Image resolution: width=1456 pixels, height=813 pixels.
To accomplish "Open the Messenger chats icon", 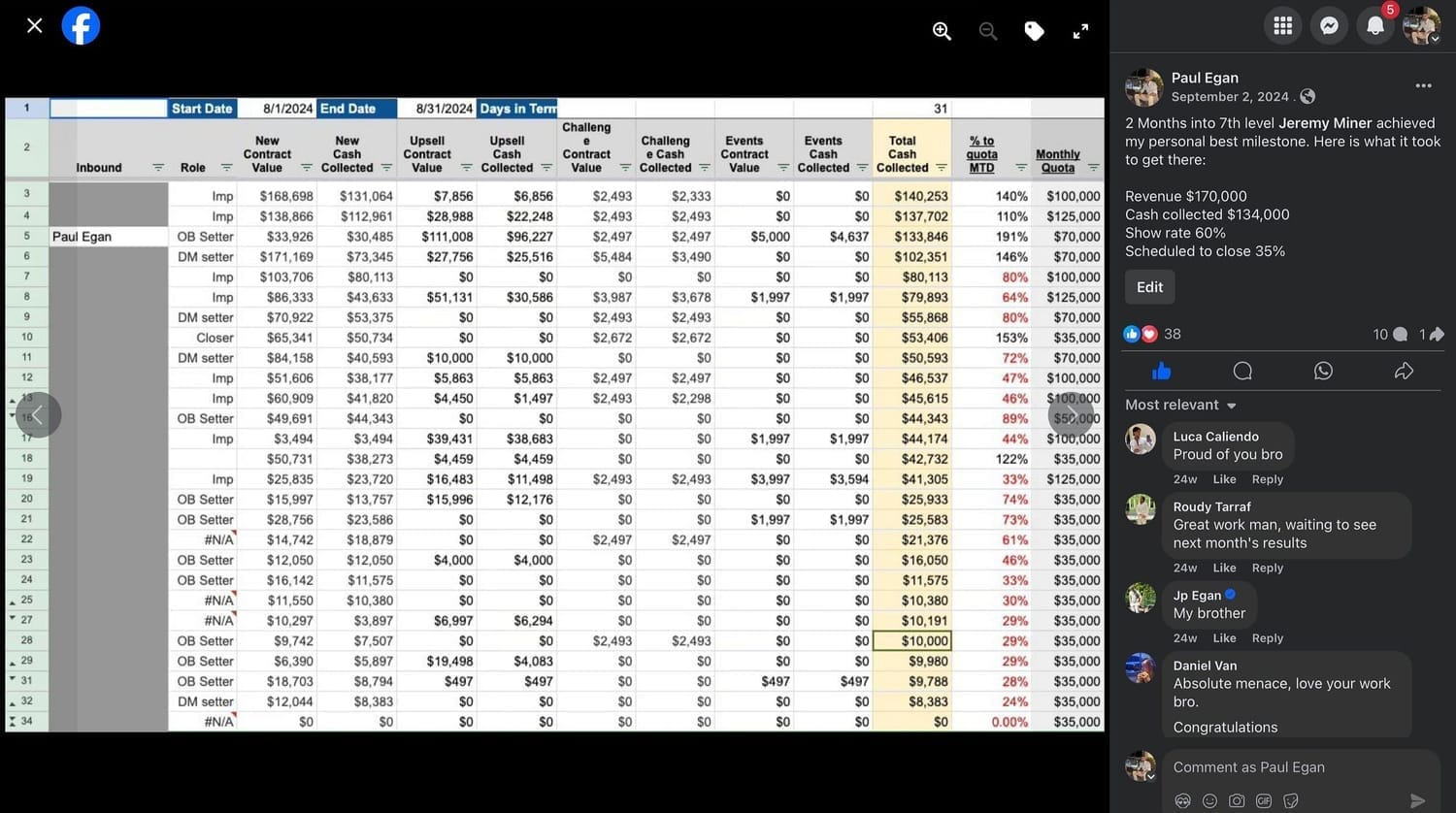I will [x=1329, y=26].
